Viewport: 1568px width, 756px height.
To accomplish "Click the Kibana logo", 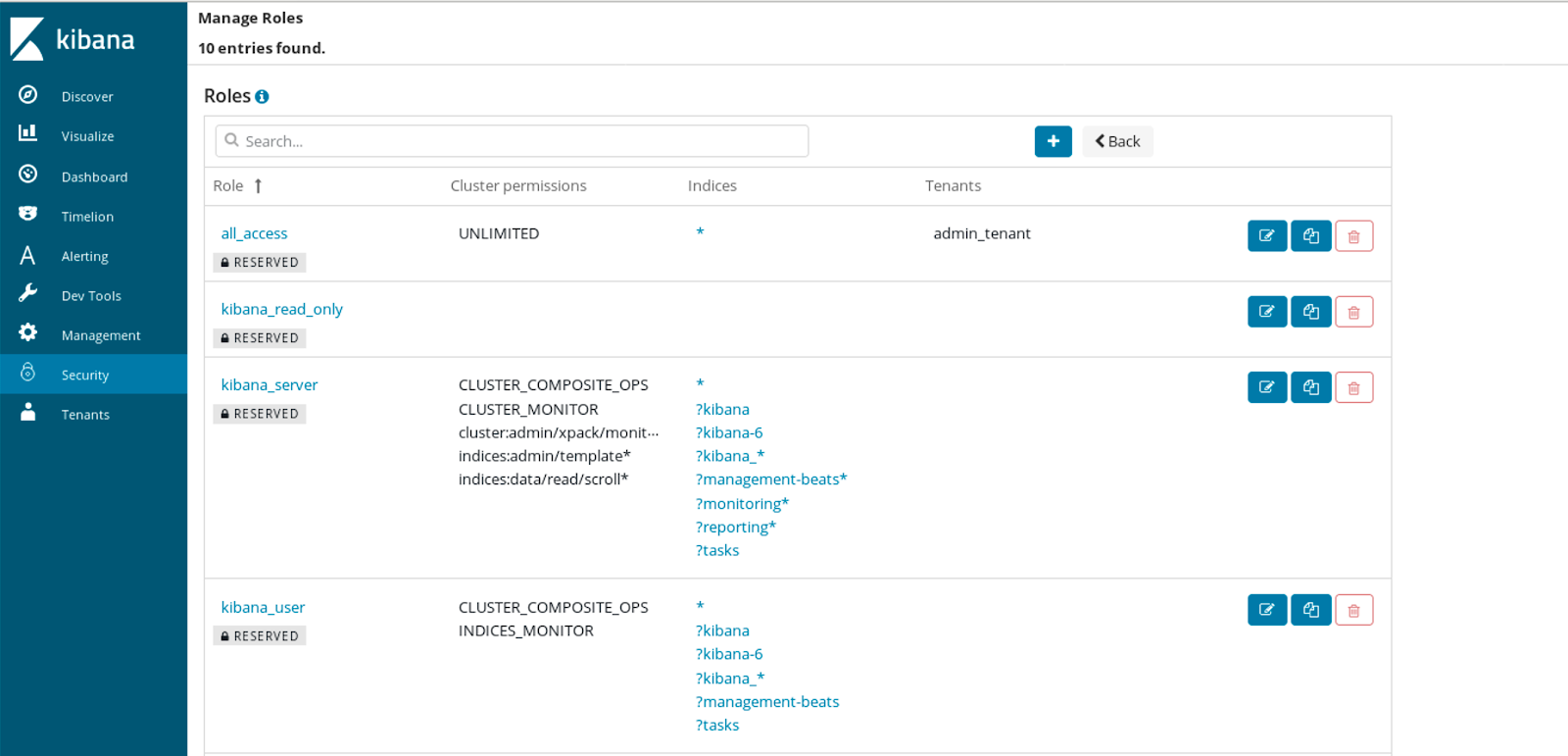I will tap(72, 39).
